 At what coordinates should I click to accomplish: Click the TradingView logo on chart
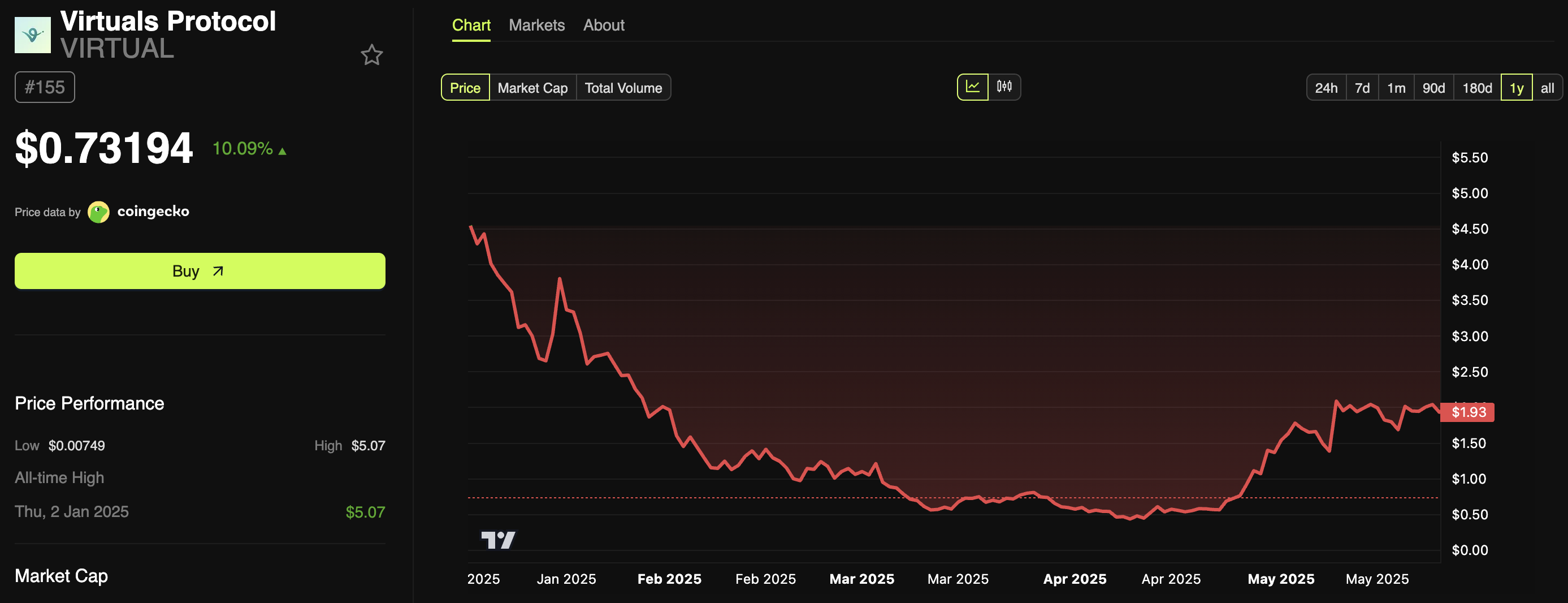(498, 540)
